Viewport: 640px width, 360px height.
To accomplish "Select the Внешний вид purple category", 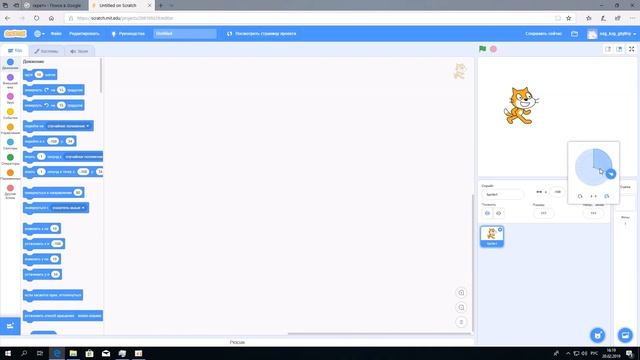I will 10,81.
